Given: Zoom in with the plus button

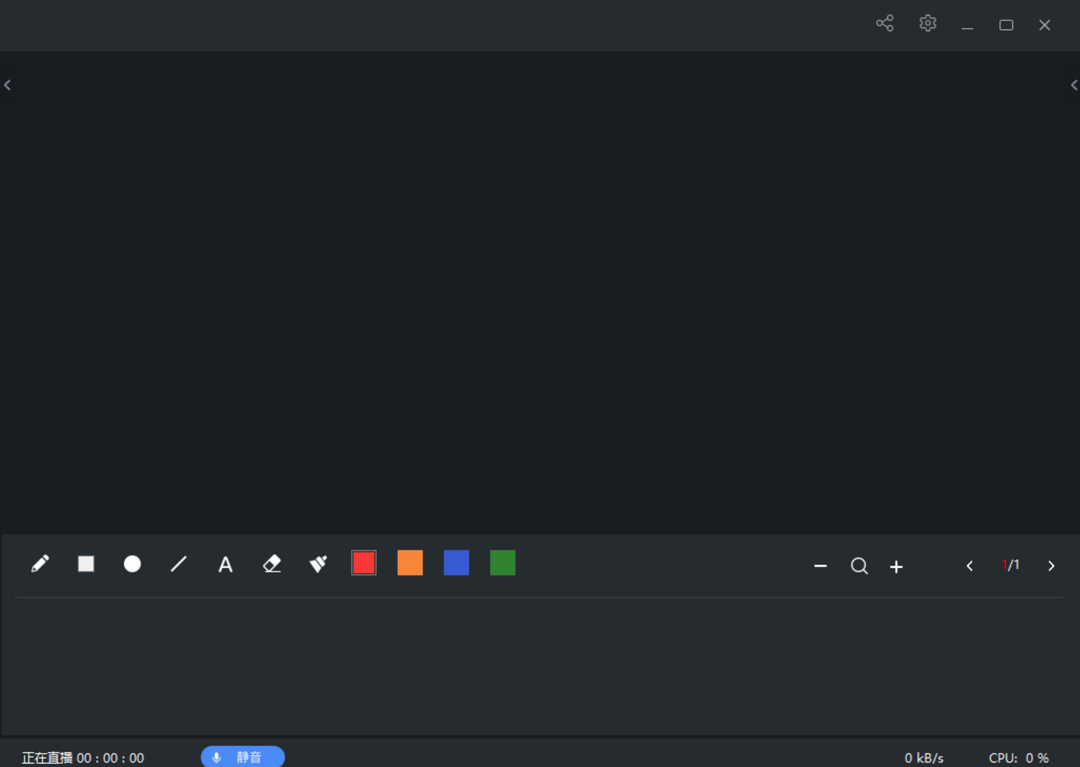Looking at the screenshot, I should [897, 567].
